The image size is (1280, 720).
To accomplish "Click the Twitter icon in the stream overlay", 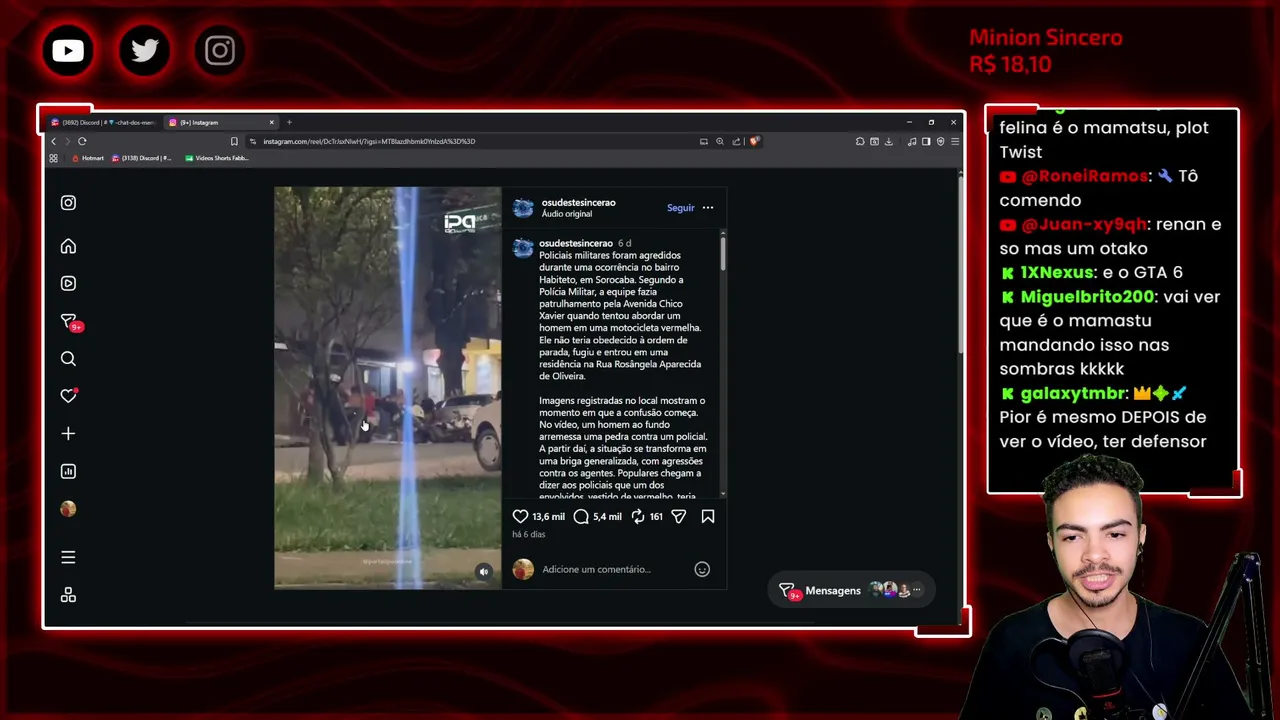I will tap(144, 50).
